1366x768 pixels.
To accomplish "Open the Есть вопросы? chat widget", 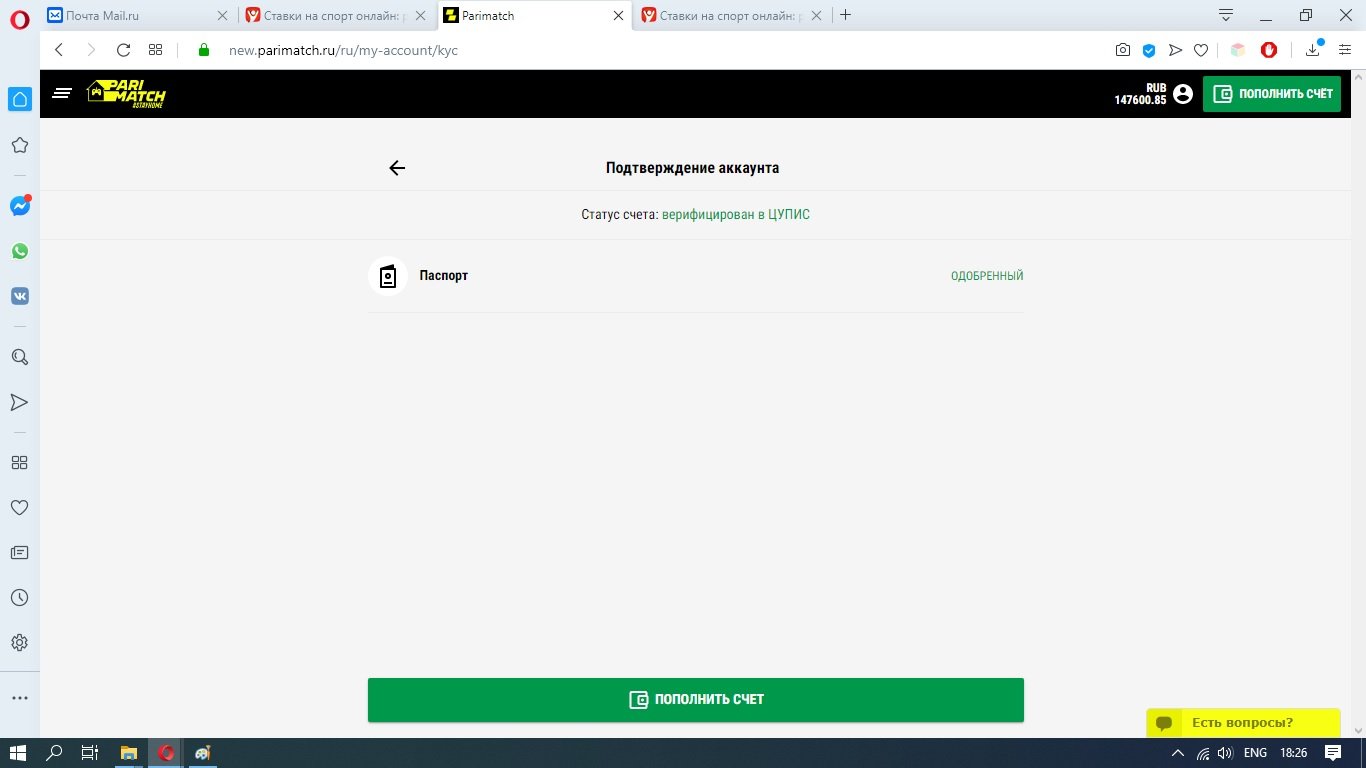I will coord(1242,723).
